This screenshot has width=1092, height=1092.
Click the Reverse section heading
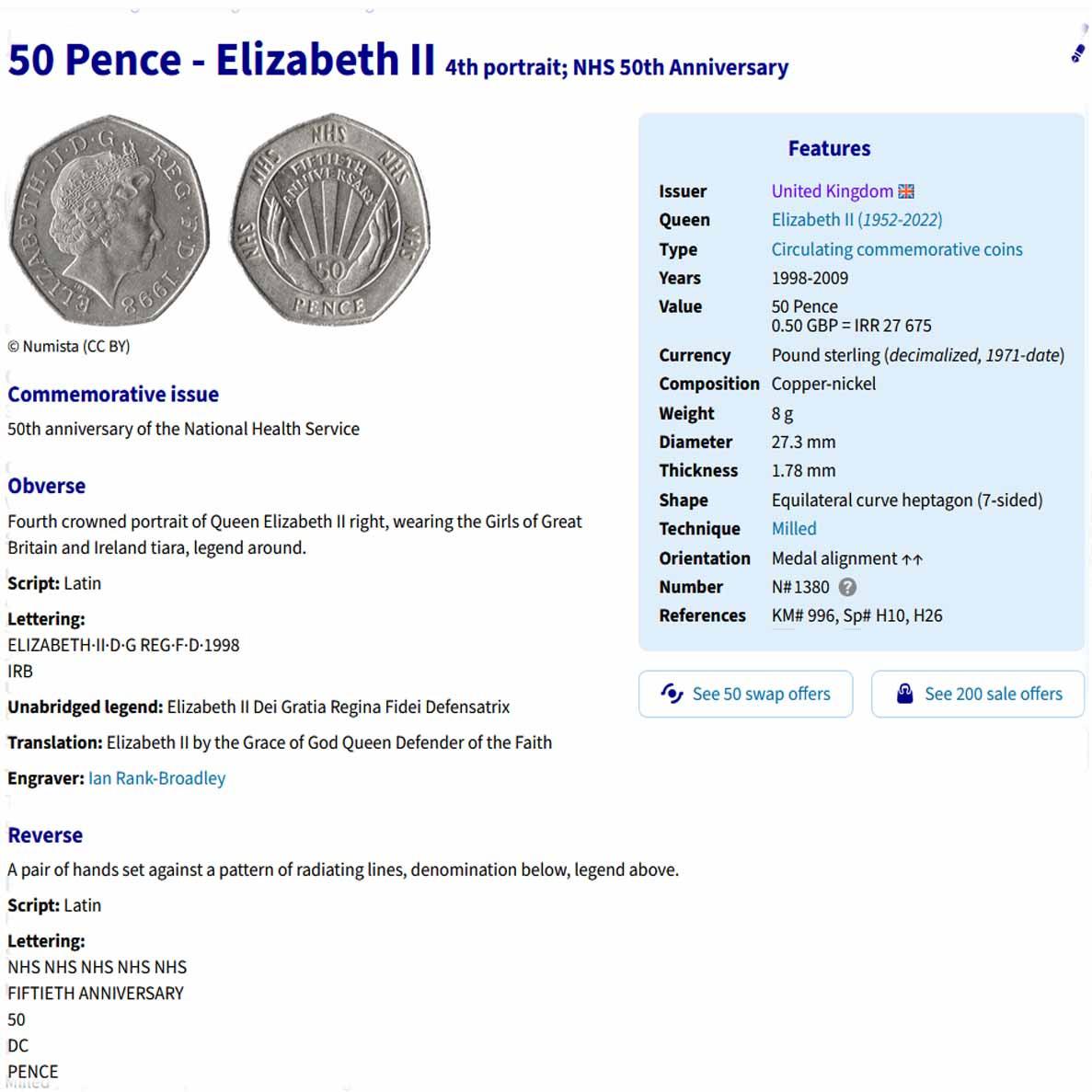coord(45,835)
